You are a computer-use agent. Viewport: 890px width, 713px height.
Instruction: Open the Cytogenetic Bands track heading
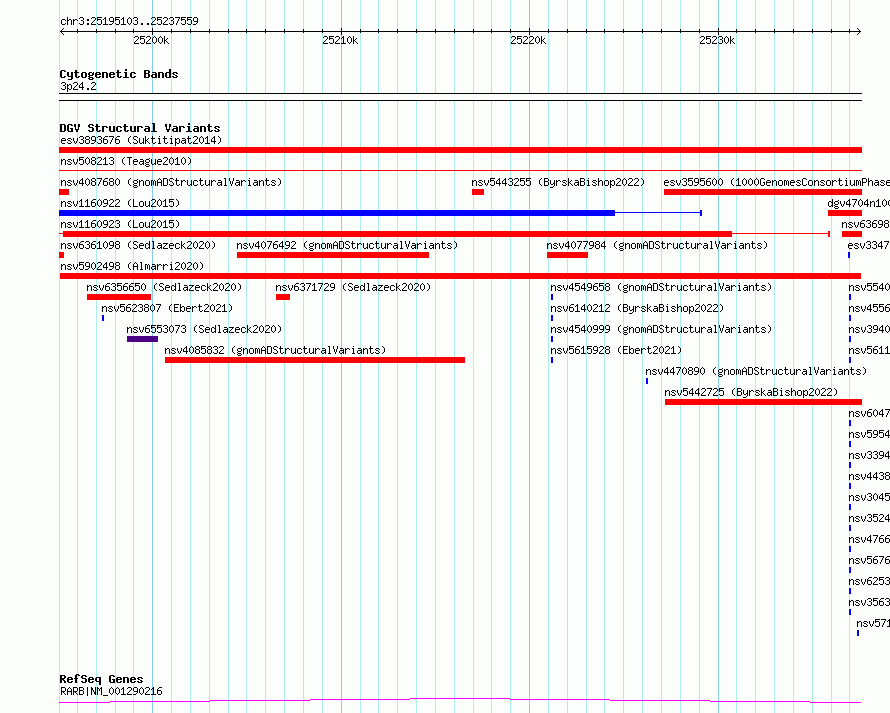[x=119, y=74]
